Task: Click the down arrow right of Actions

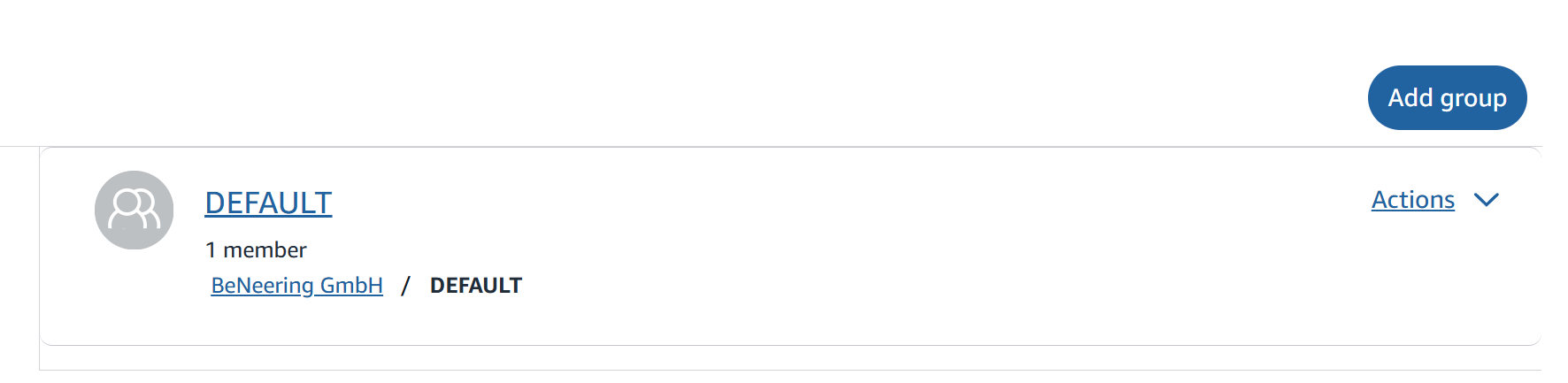Action: click(1487, 200)
